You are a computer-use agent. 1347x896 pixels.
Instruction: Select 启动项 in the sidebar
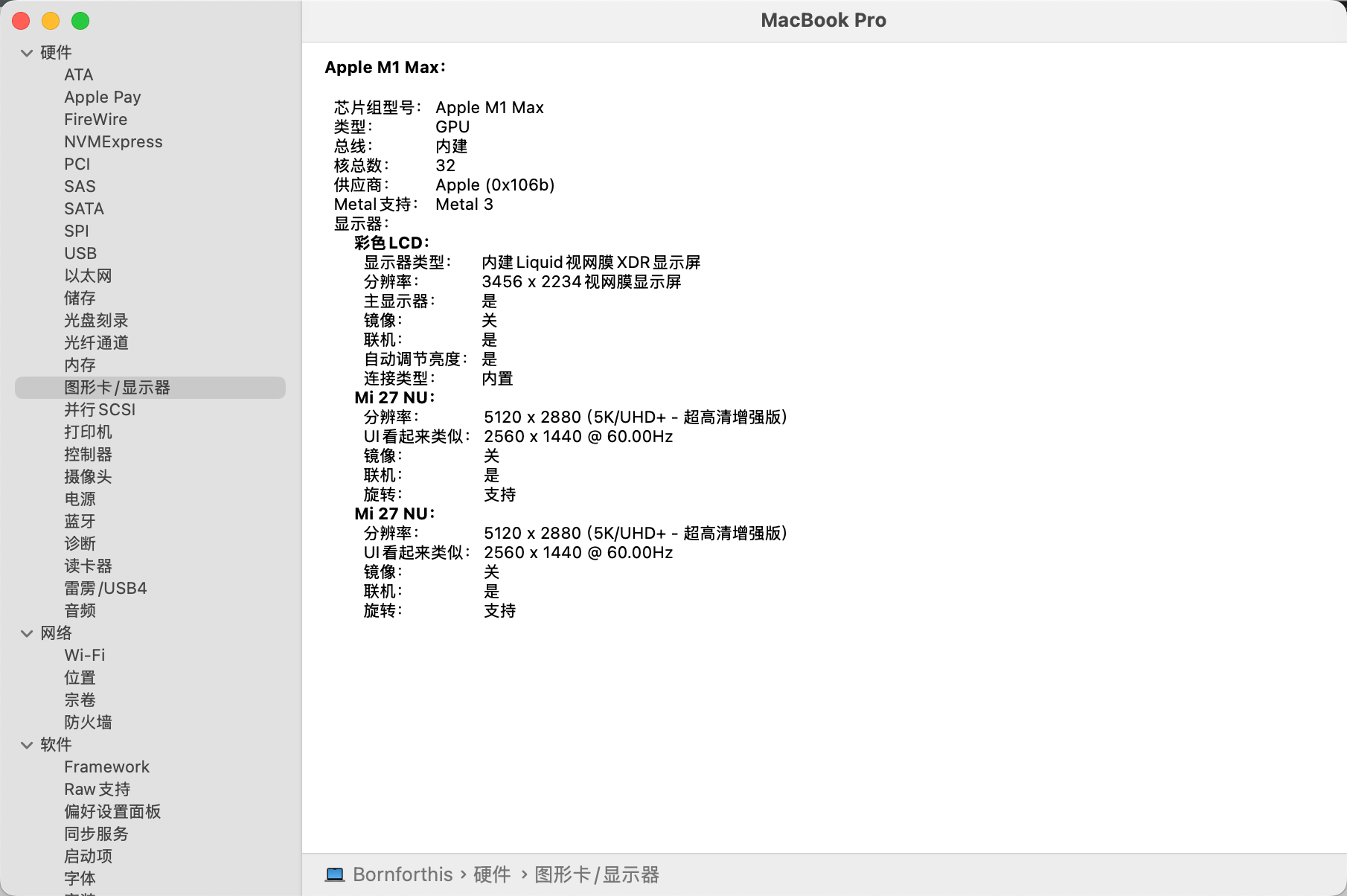pos(88,857)
